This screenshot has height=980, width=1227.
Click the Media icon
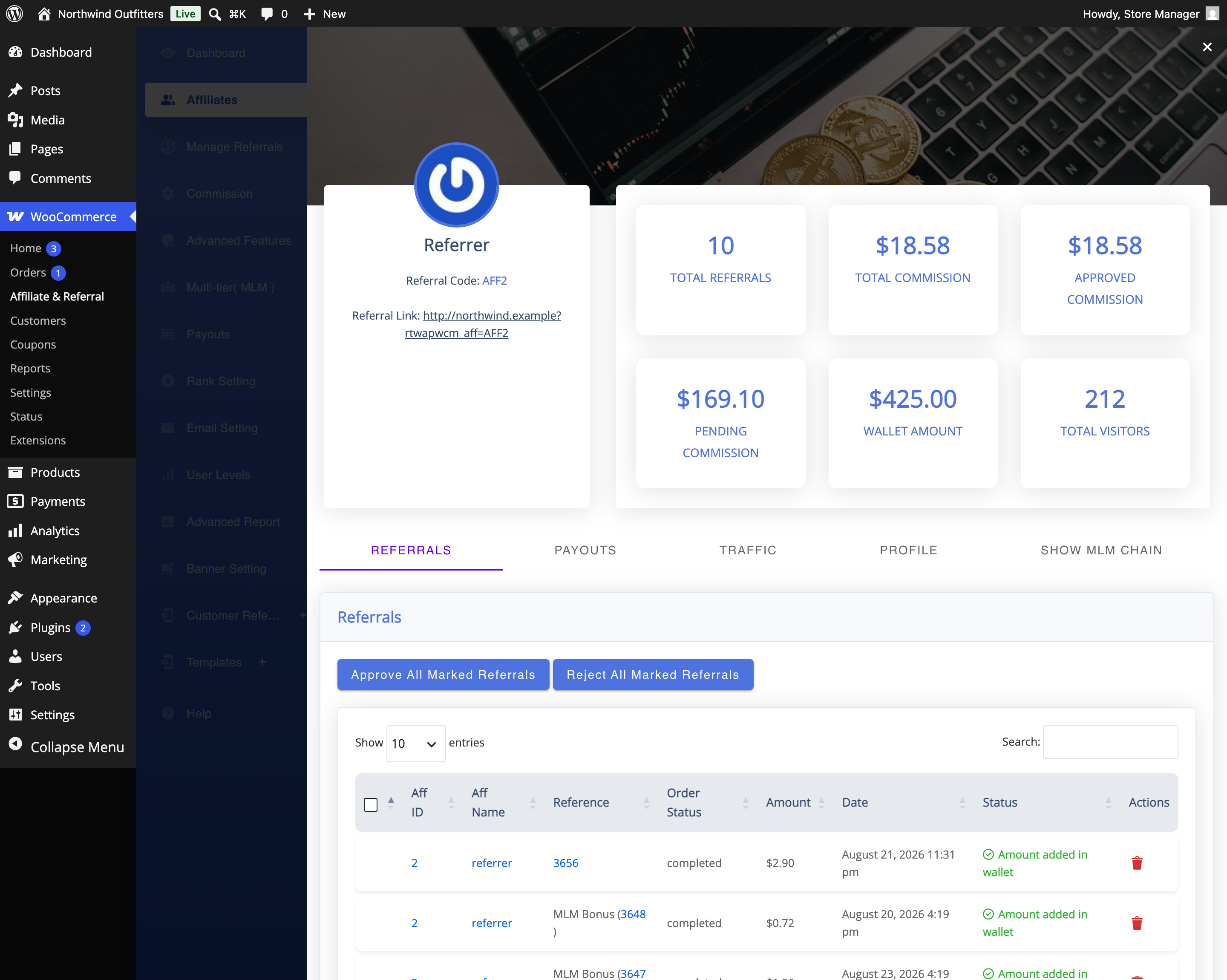pyautogui.click(x=15, y=119)
